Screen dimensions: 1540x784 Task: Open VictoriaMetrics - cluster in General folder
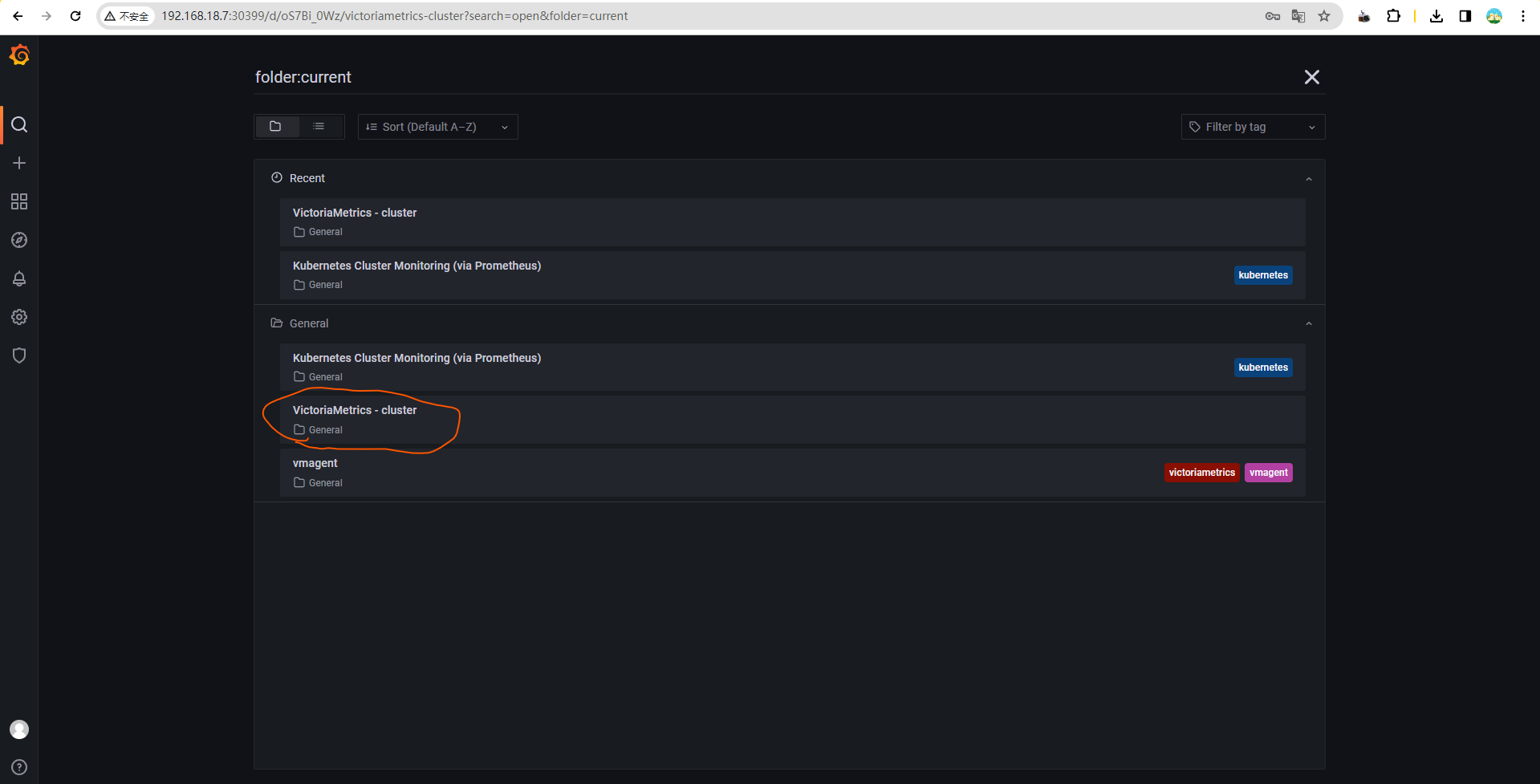(793, 420)
